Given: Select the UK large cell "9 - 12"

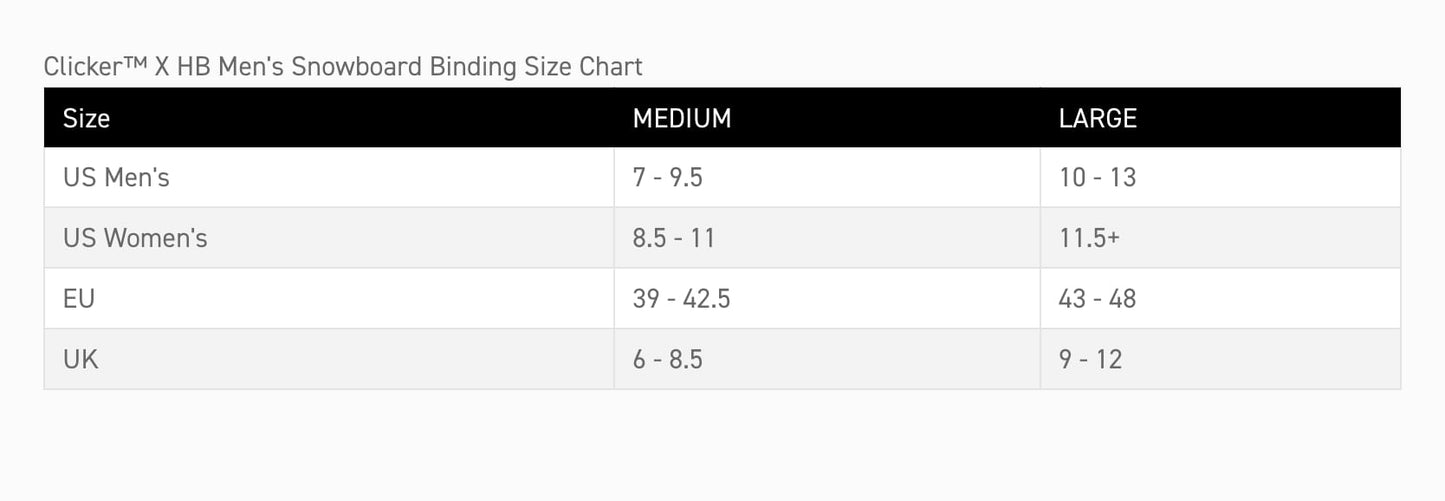Looking at the screenshot, I should pyautogui.click(x=1090, y=359).
